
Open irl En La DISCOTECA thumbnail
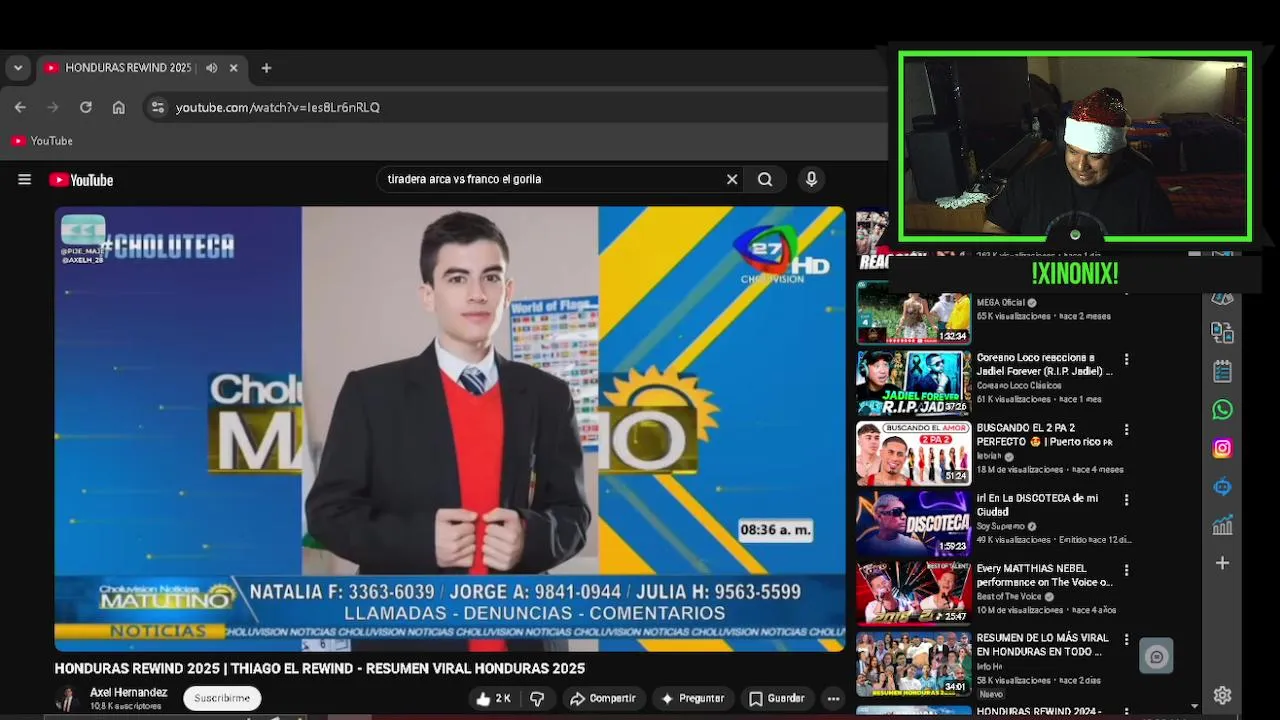click(913, 523)
